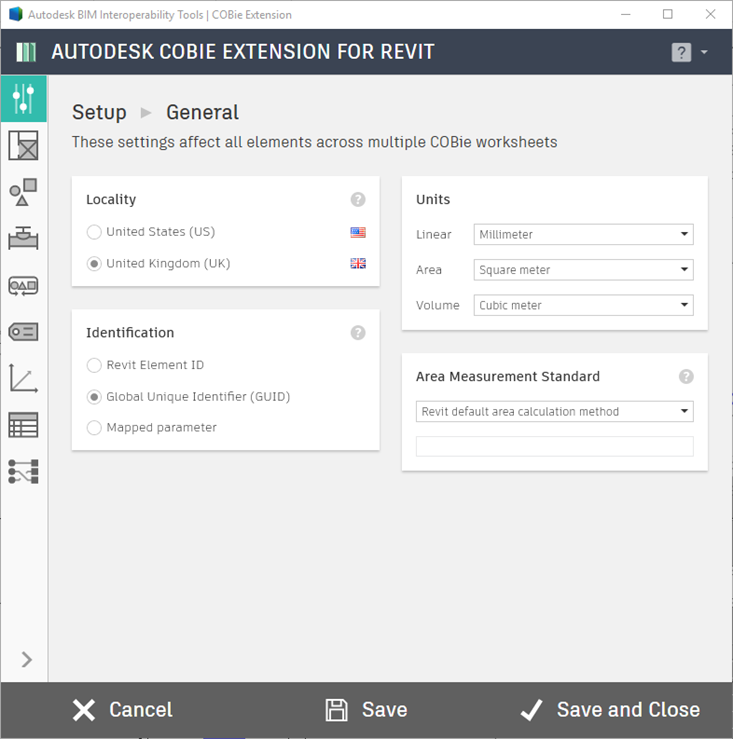Select United States (US) locality
The image size is (733, 739).
(151, 232)
